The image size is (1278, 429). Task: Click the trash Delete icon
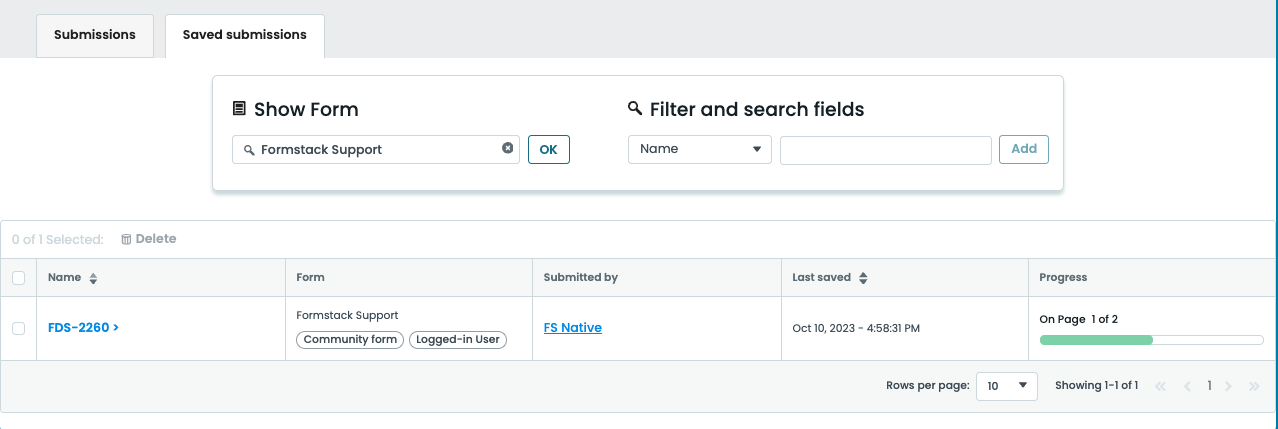coord(126,239)
